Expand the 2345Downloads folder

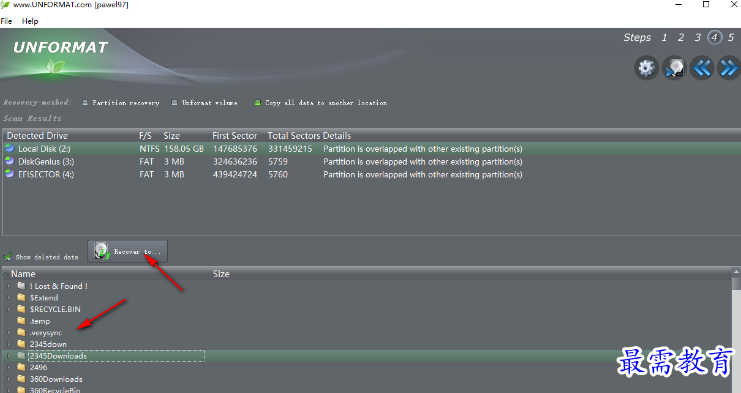[x=9, y=355]
